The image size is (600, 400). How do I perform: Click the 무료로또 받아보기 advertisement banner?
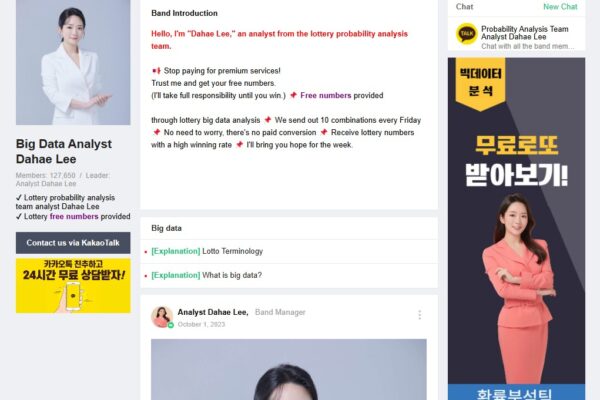pos(517,229)
